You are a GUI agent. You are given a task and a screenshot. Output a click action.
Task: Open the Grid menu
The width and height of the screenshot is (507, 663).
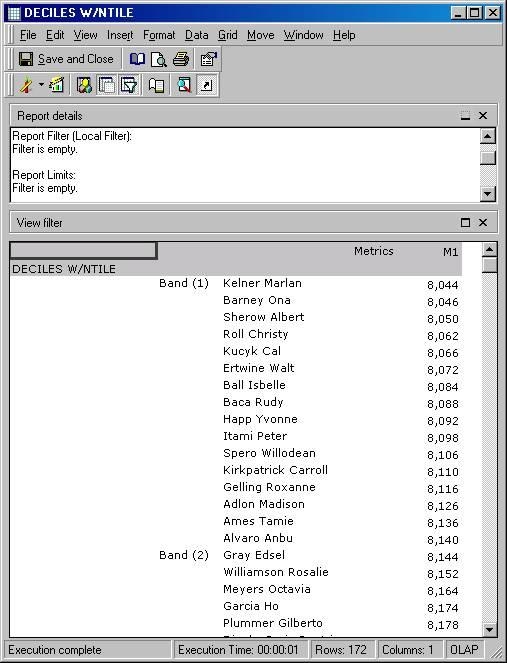coord(227,35)
